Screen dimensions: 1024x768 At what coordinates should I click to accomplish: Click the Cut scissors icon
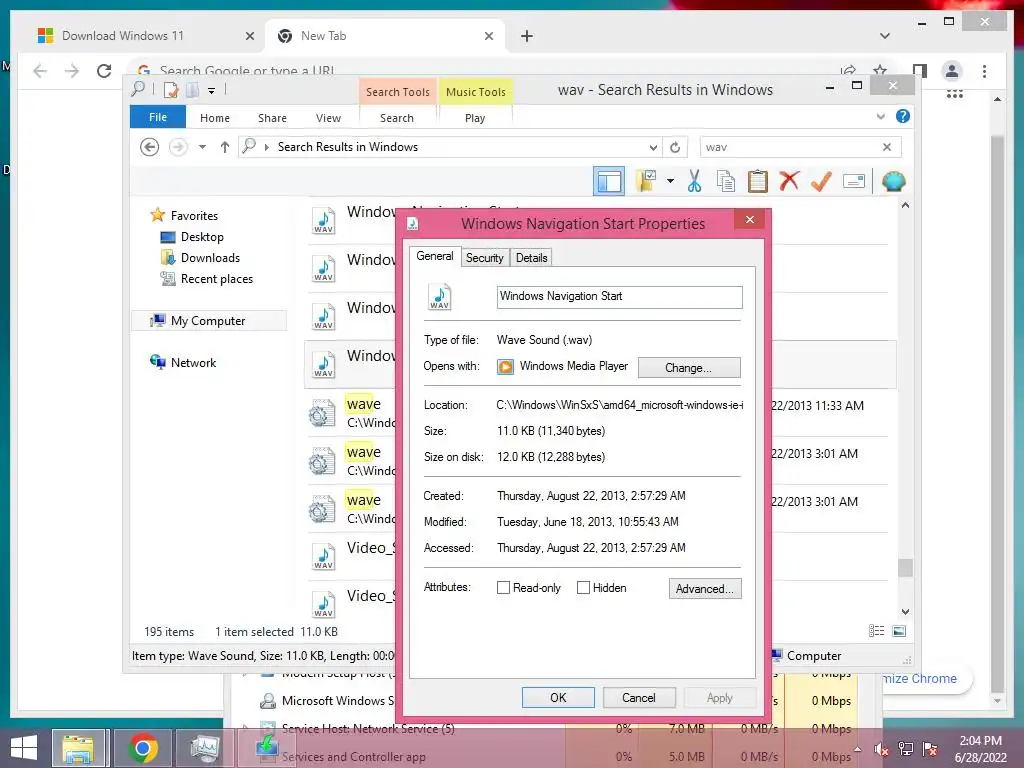click(694, 181)
